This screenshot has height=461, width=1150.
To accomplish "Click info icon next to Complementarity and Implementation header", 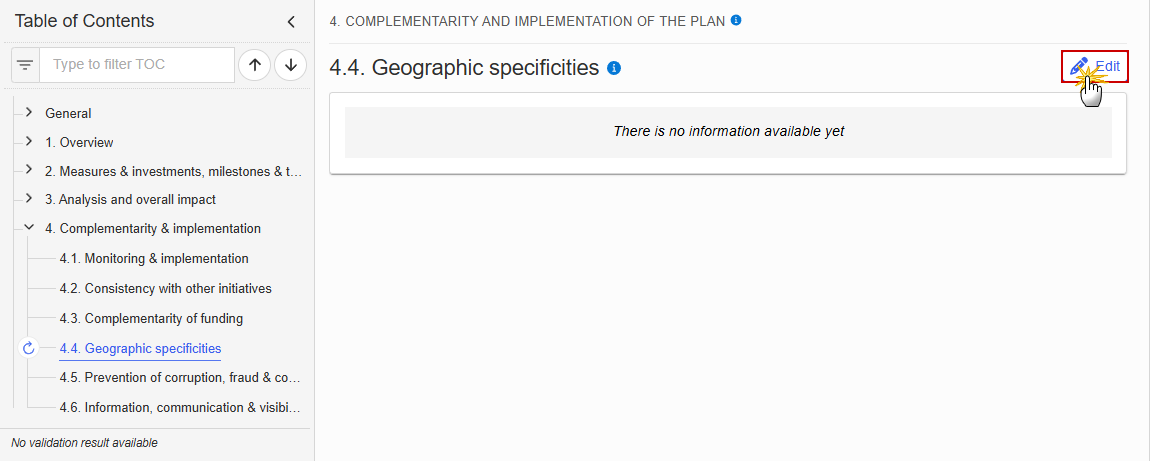I will coord(736,21).
